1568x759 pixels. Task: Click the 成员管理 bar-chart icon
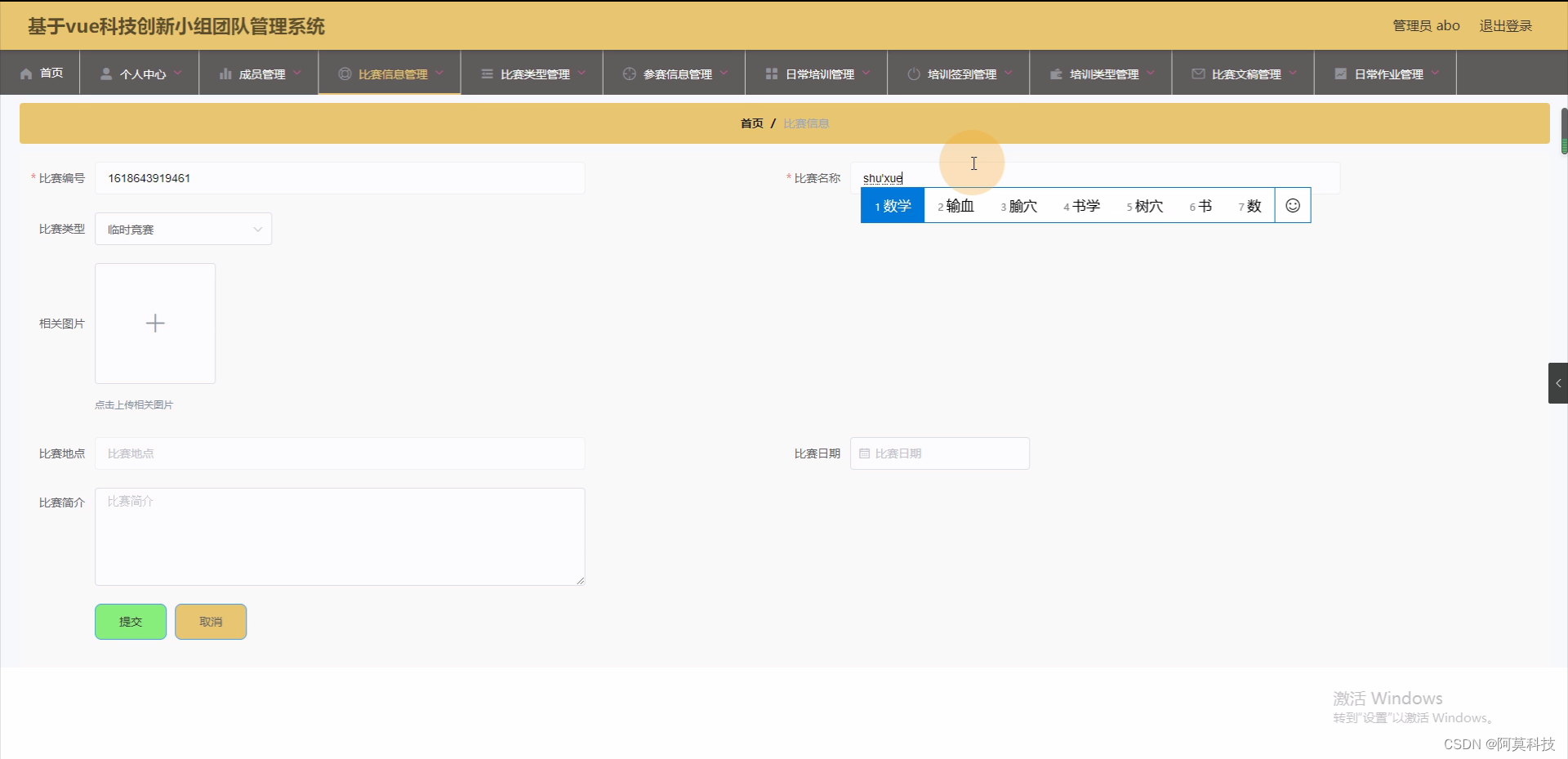click(x=225, y=73)
